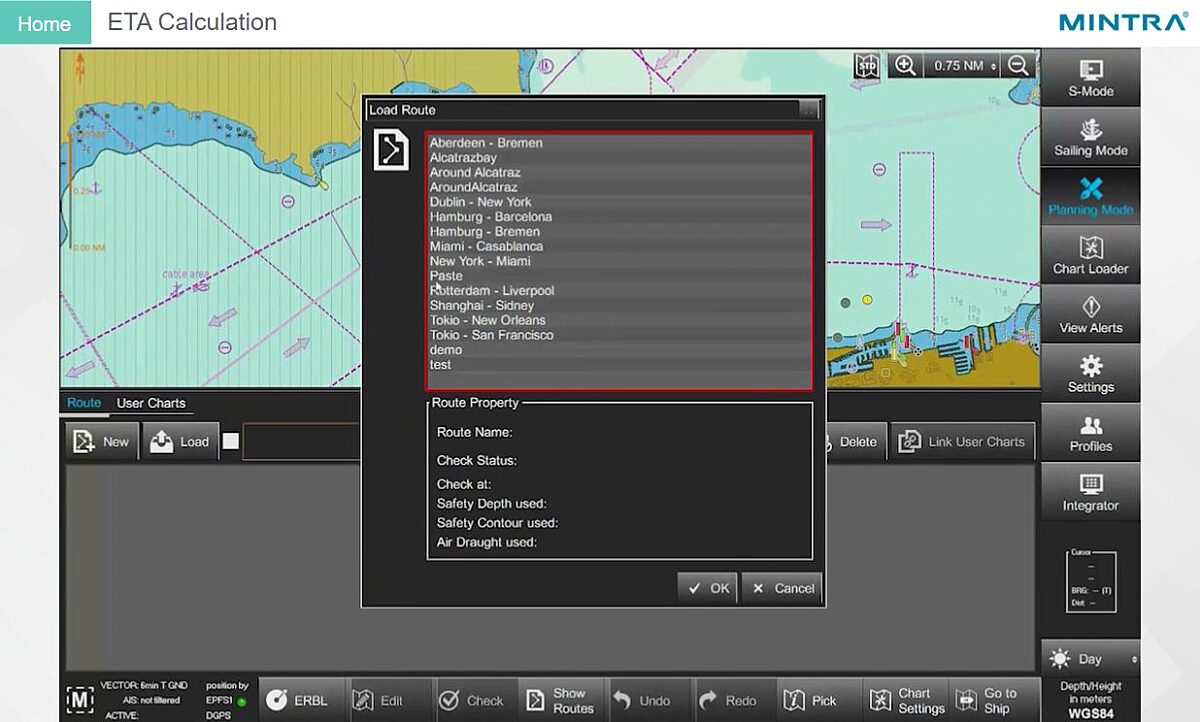Click the MINTRA logo

pos(1122,22)
